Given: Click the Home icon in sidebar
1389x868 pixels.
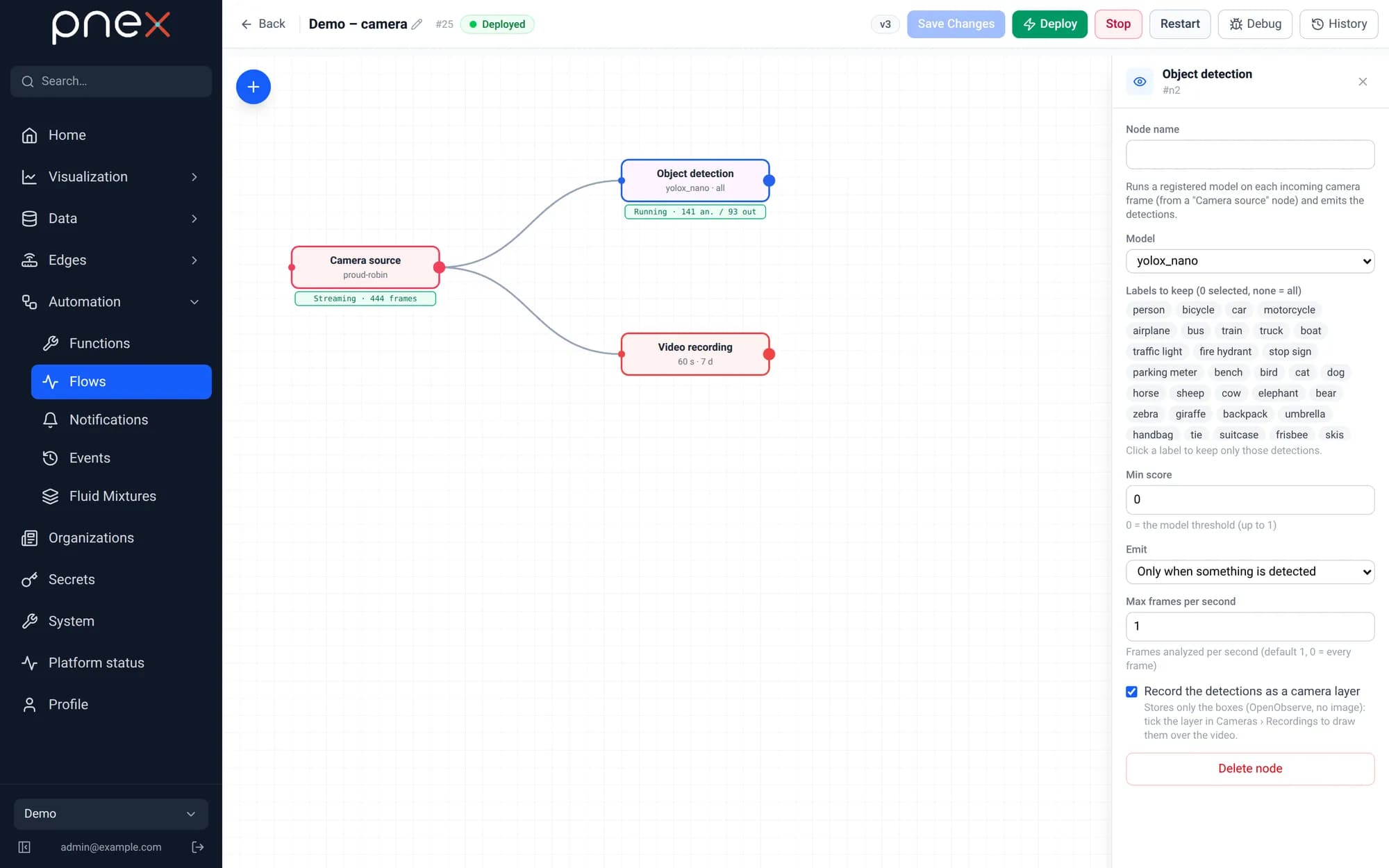Looking at the screenshot, I should tap(29, 135).
